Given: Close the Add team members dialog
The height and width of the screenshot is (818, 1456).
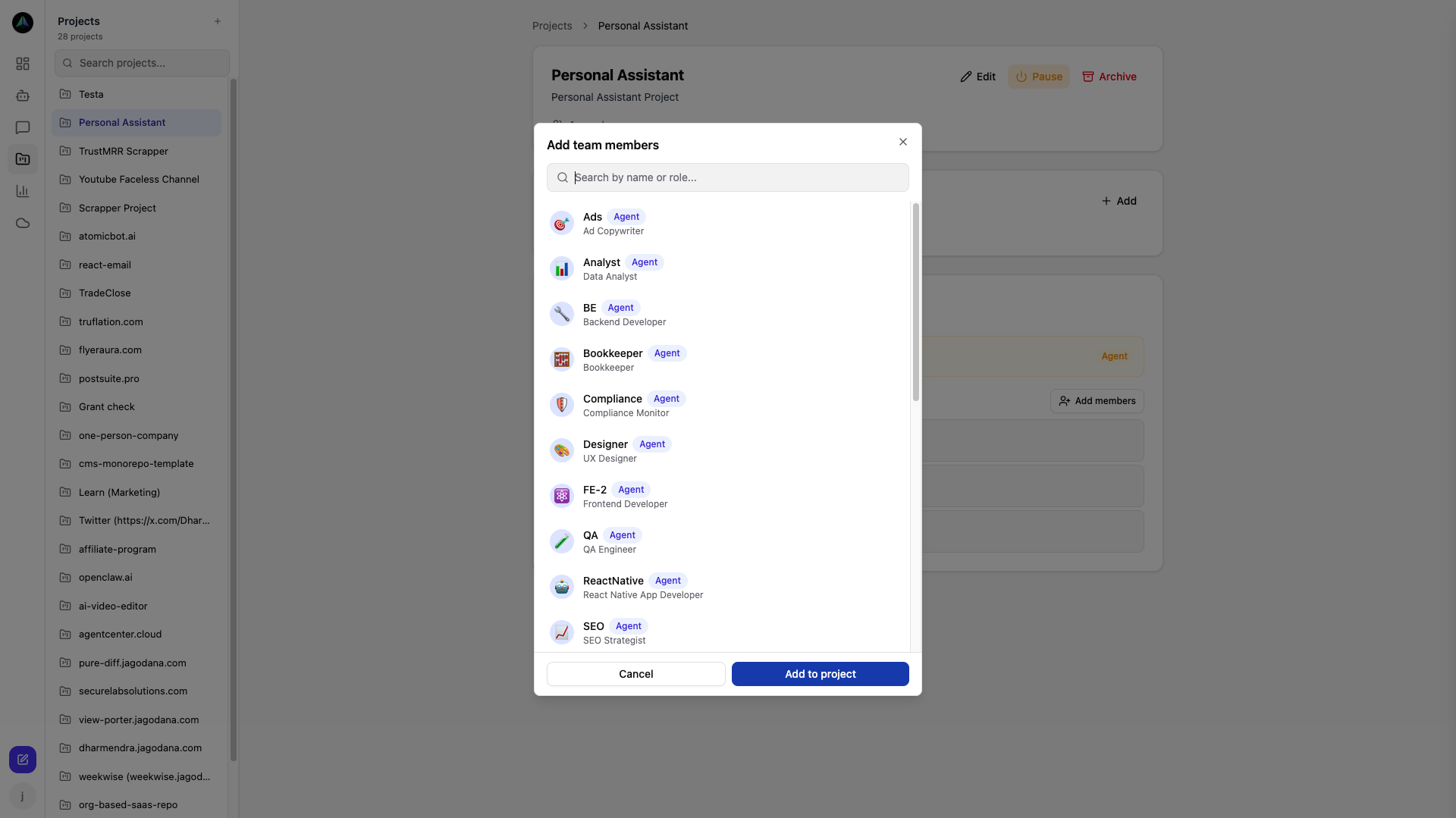Looking at the screenshot, I should coord(902,142).
